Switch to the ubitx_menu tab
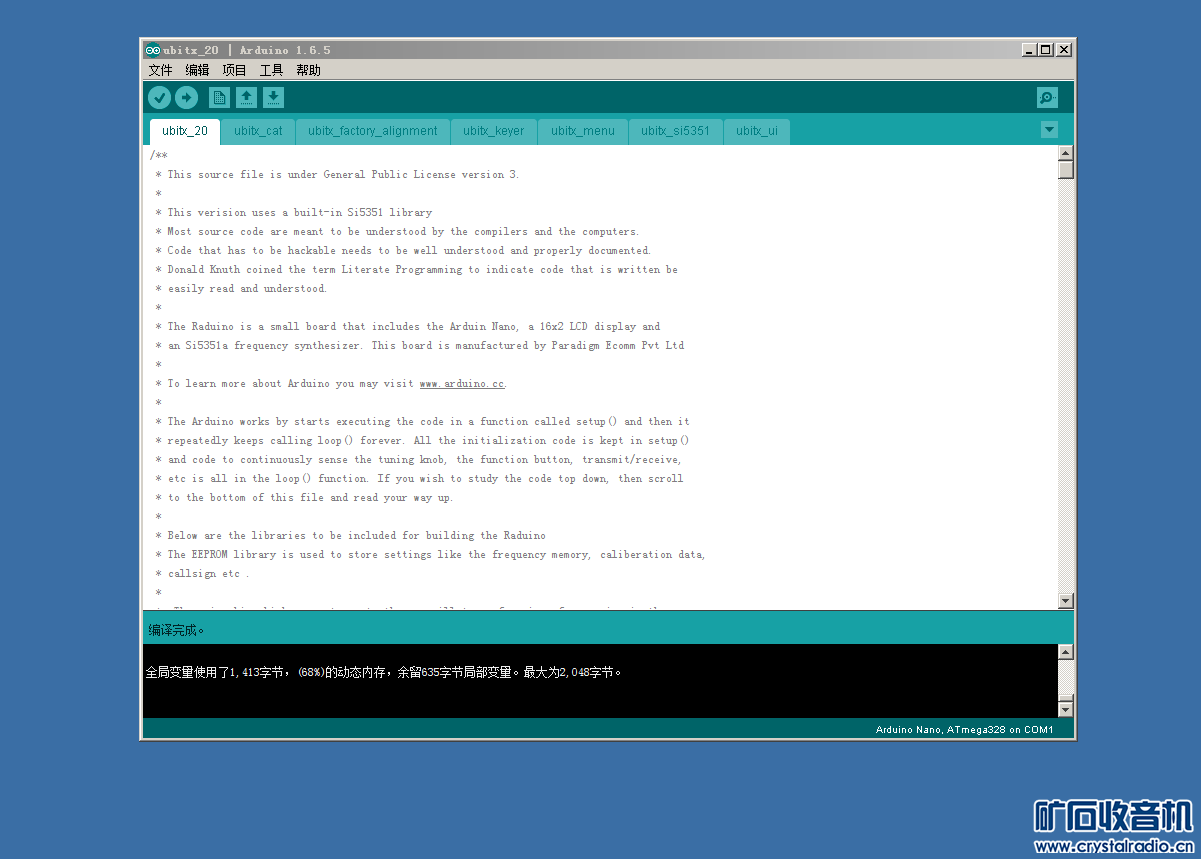 (583, 131)
